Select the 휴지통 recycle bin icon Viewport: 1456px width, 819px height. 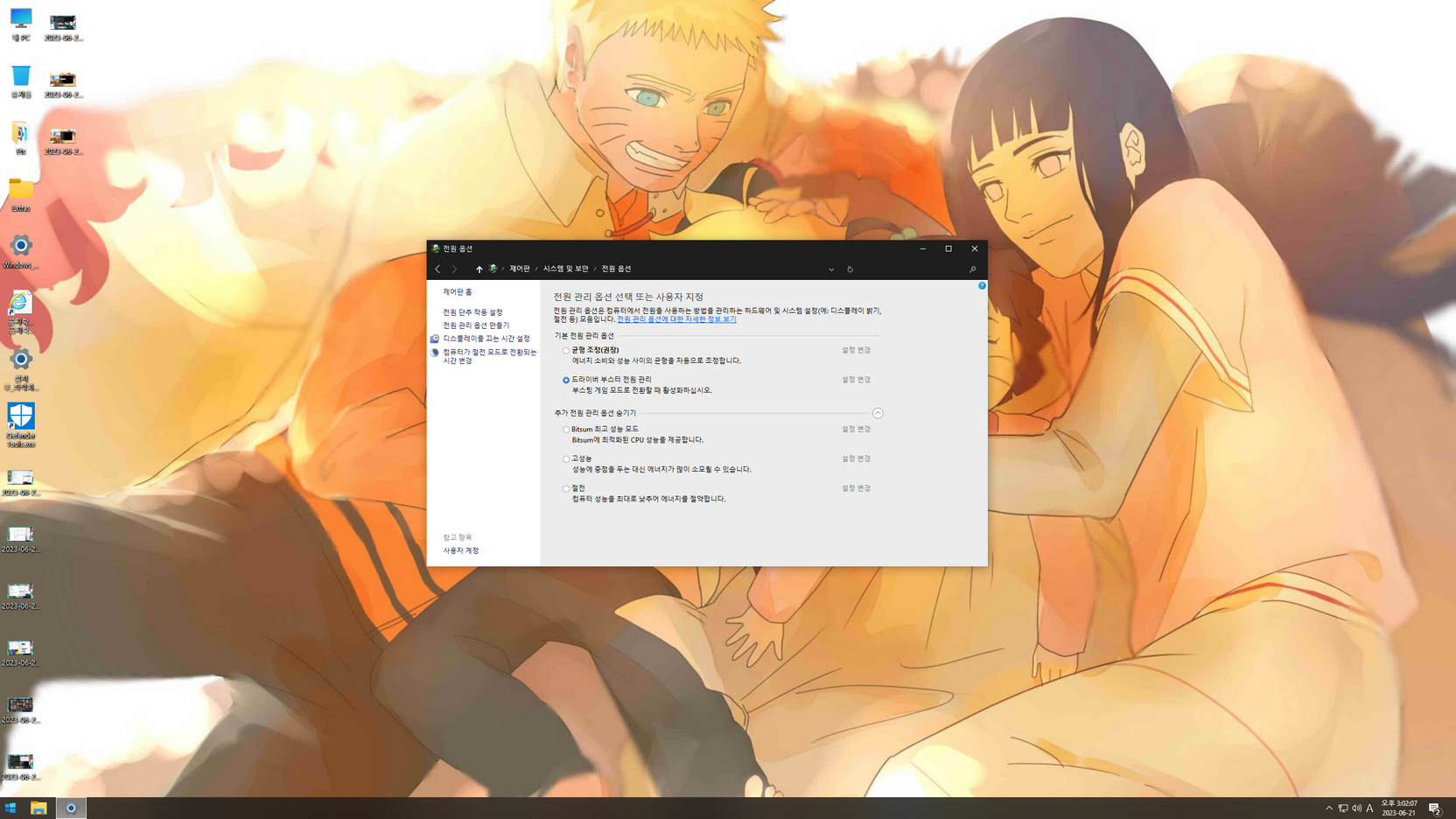click(21, 80)
